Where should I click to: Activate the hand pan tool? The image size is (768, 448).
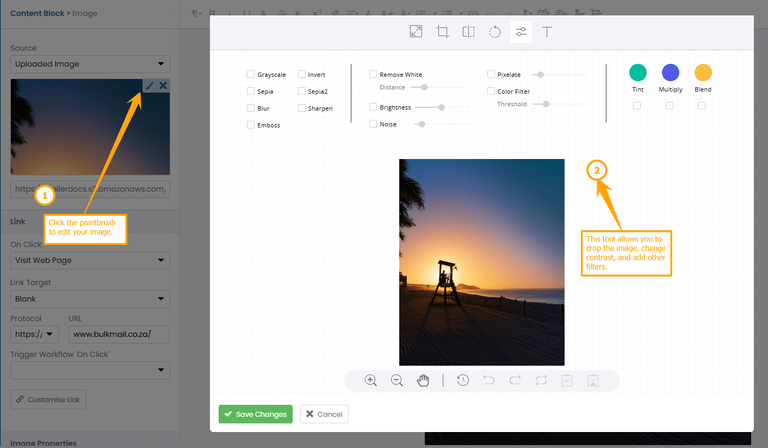click(x=423, y=380)
